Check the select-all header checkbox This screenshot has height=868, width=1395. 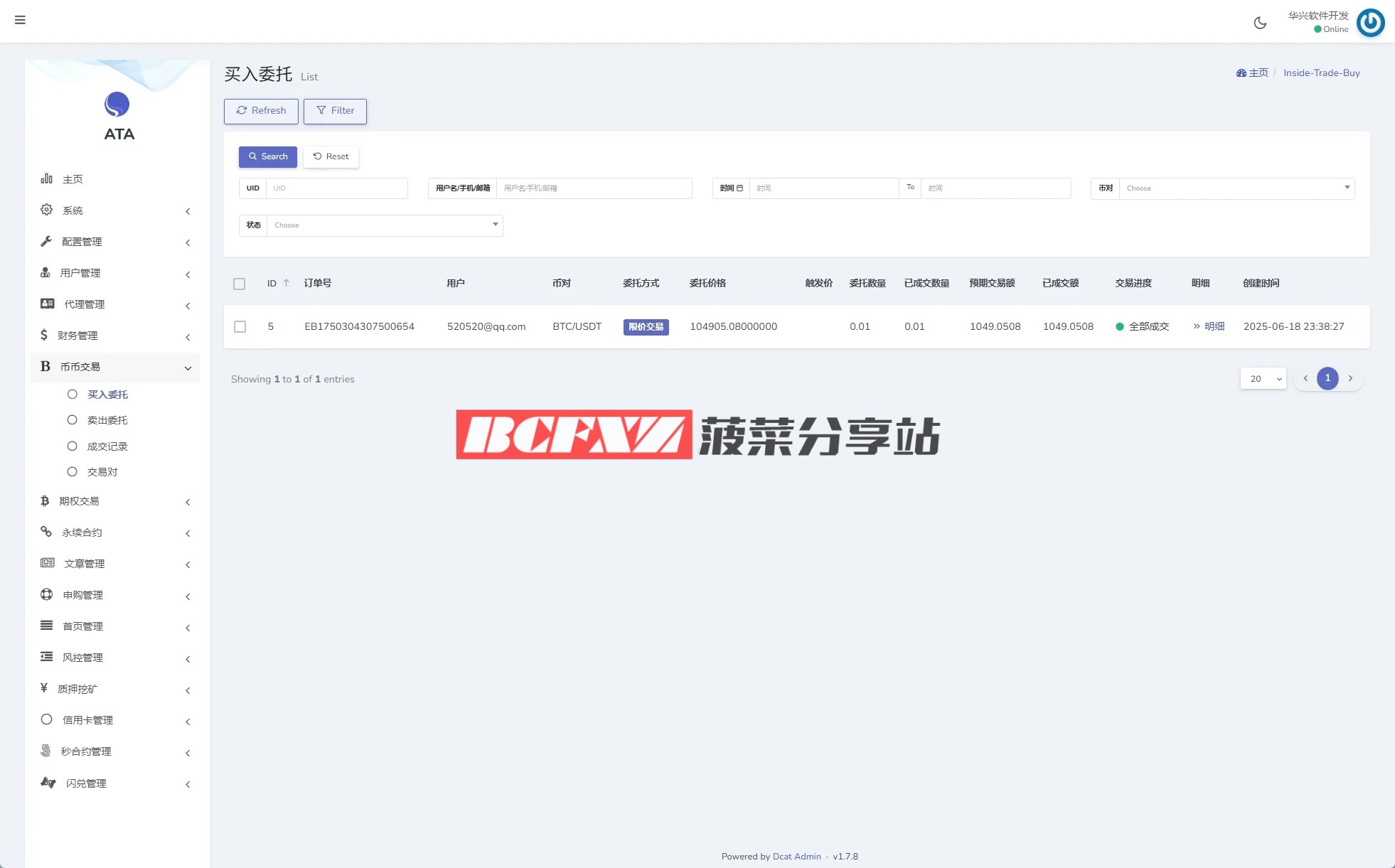pyautogui.click(x=240, y=284)
